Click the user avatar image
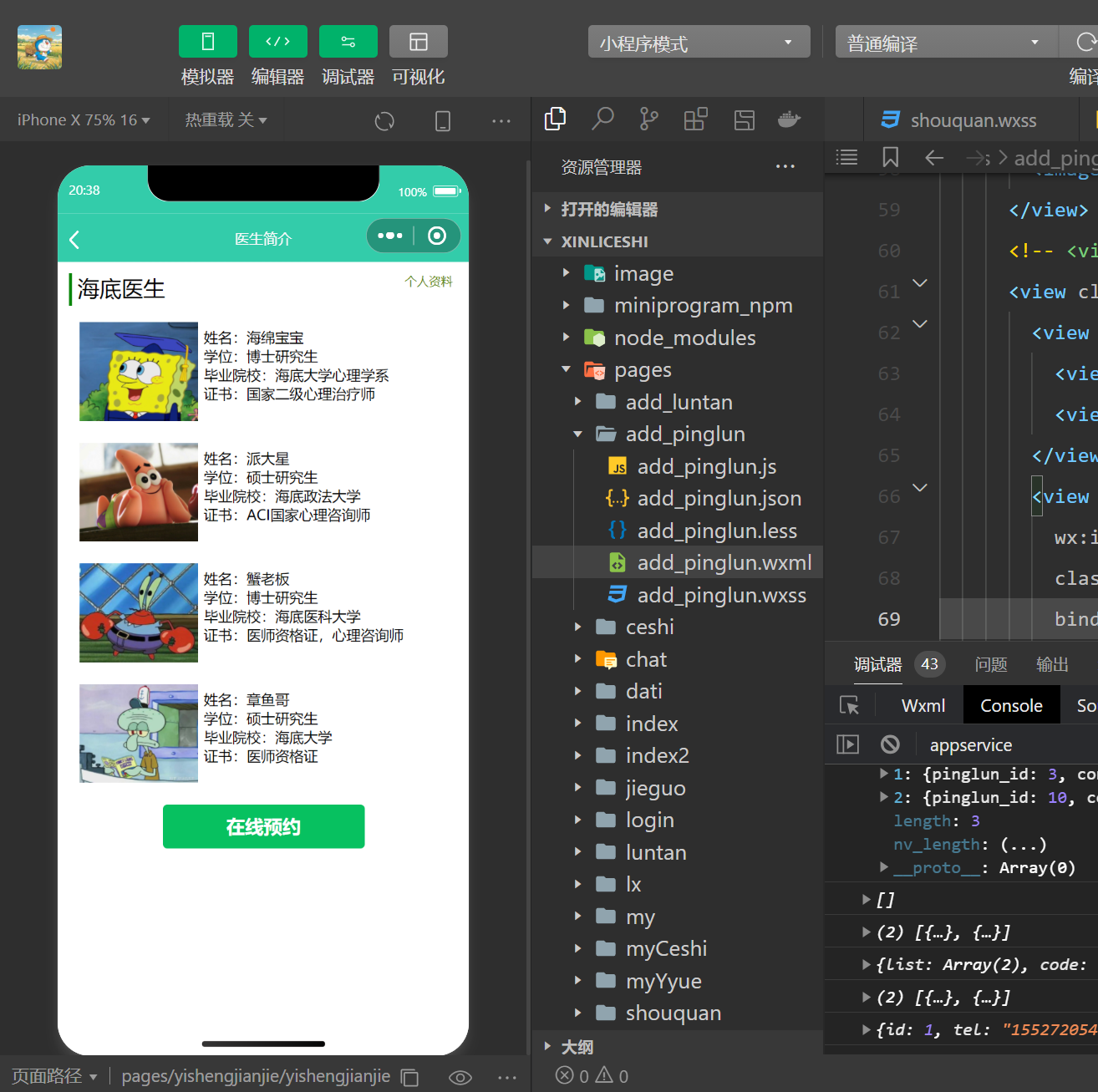Viewport: 1098px width, 1092px height. click(x=39, y=48)
